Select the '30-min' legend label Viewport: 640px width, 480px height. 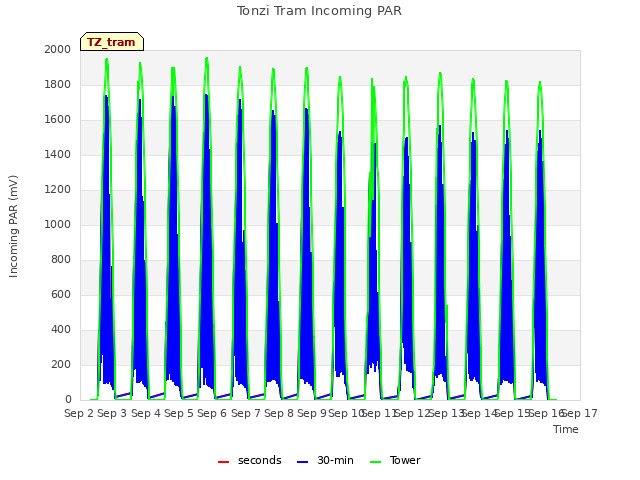[x=335, y=460]
